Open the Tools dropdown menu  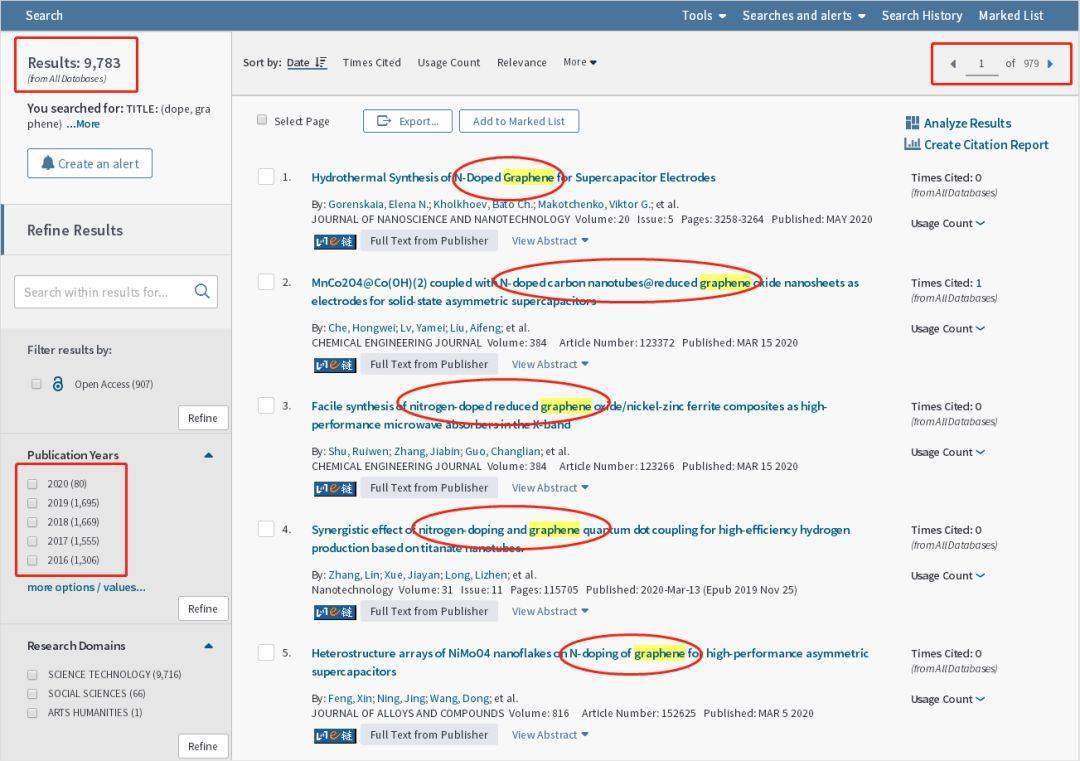click(703, 15)
